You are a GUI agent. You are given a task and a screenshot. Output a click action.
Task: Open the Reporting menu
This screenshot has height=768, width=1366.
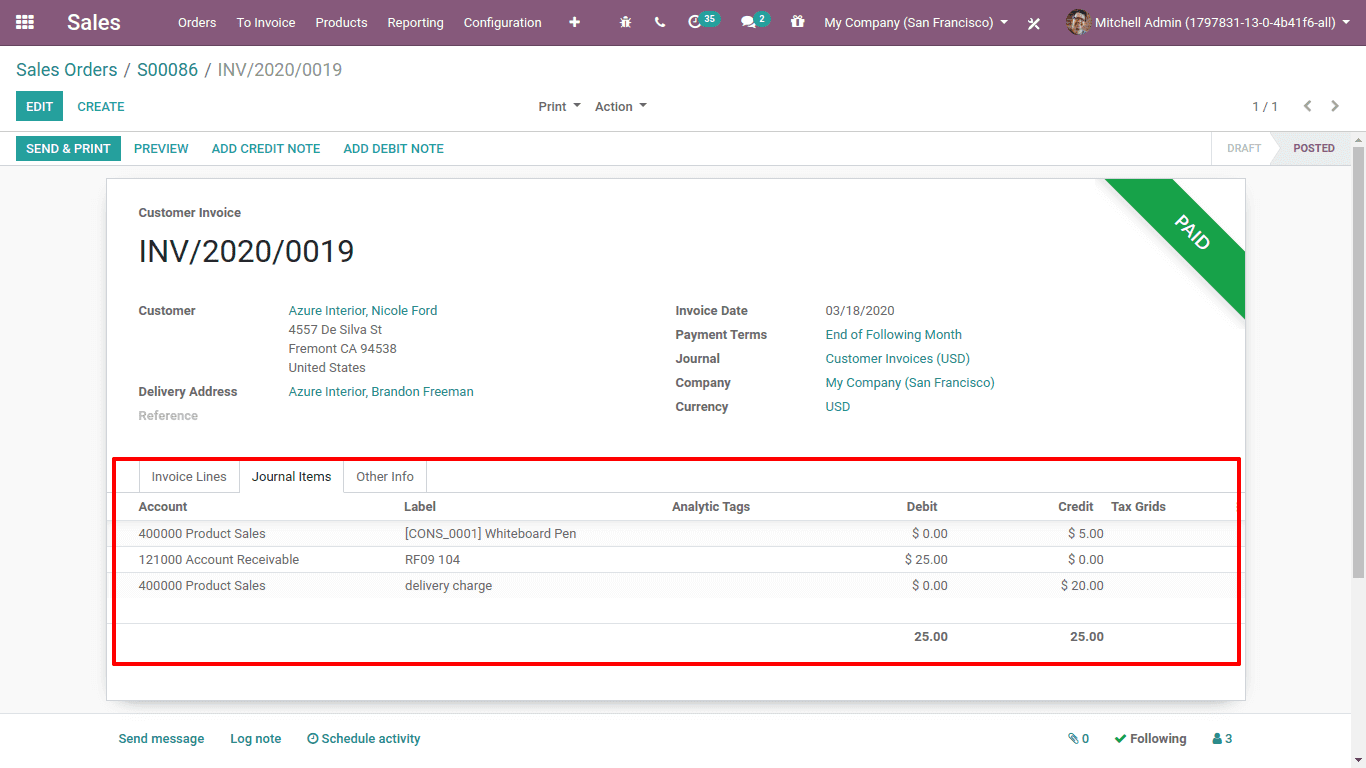(415, 22)
